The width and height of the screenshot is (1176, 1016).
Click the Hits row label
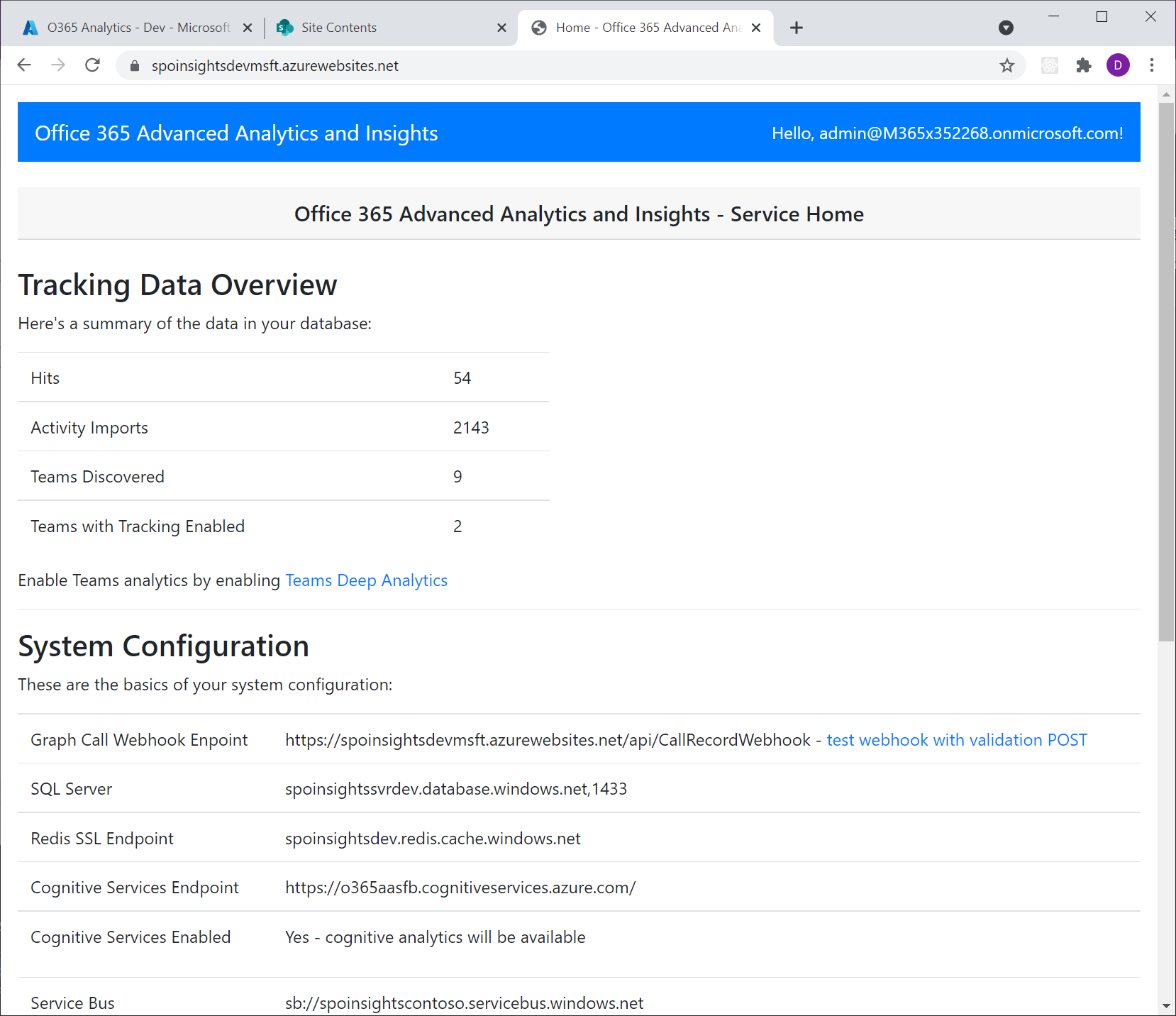coord(45,378)
